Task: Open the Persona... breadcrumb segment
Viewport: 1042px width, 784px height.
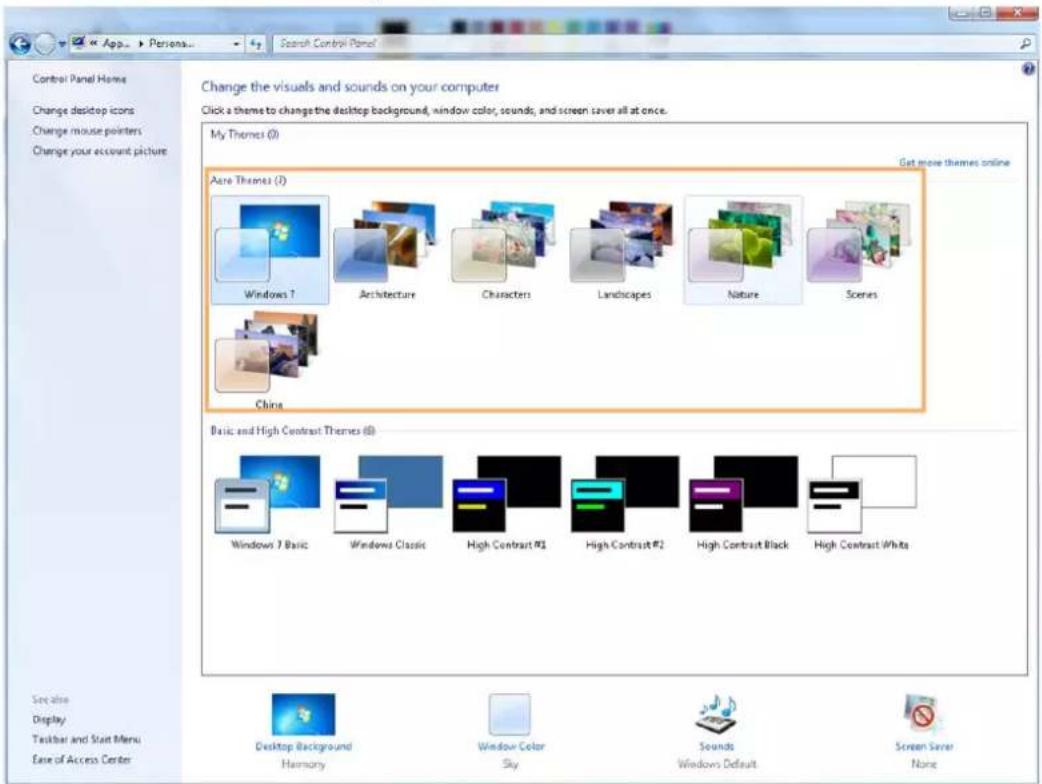Action: click(171, 44)
